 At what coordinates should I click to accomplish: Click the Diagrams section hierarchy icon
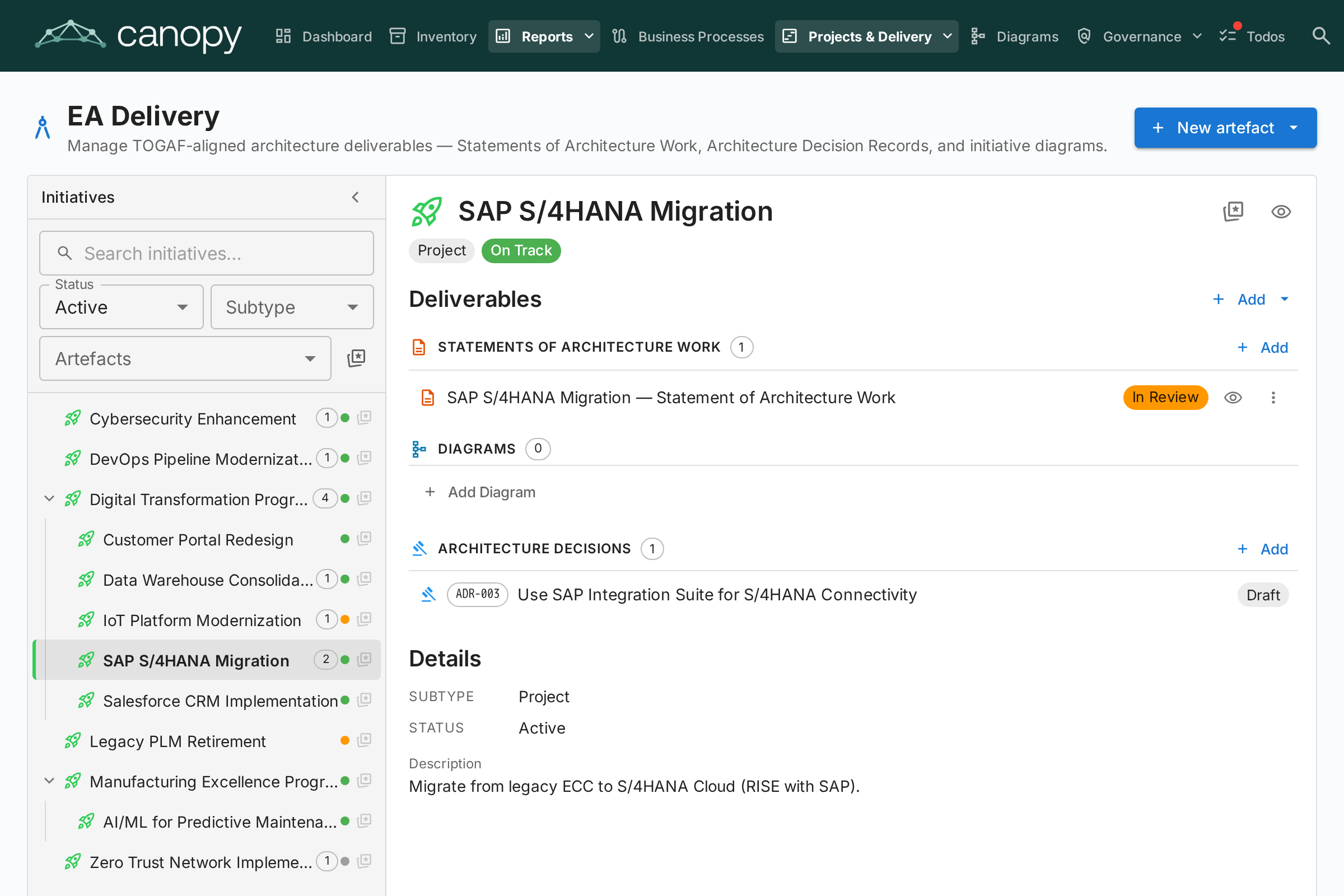pos(419,449)
